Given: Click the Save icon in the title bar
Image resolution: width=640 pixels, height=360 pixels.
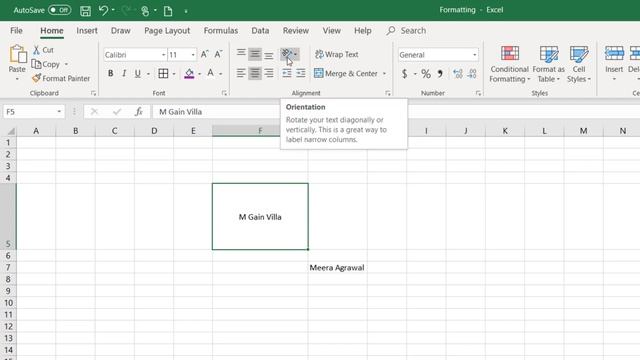Looking at the screenshot, I should click(x=85, y=11).
